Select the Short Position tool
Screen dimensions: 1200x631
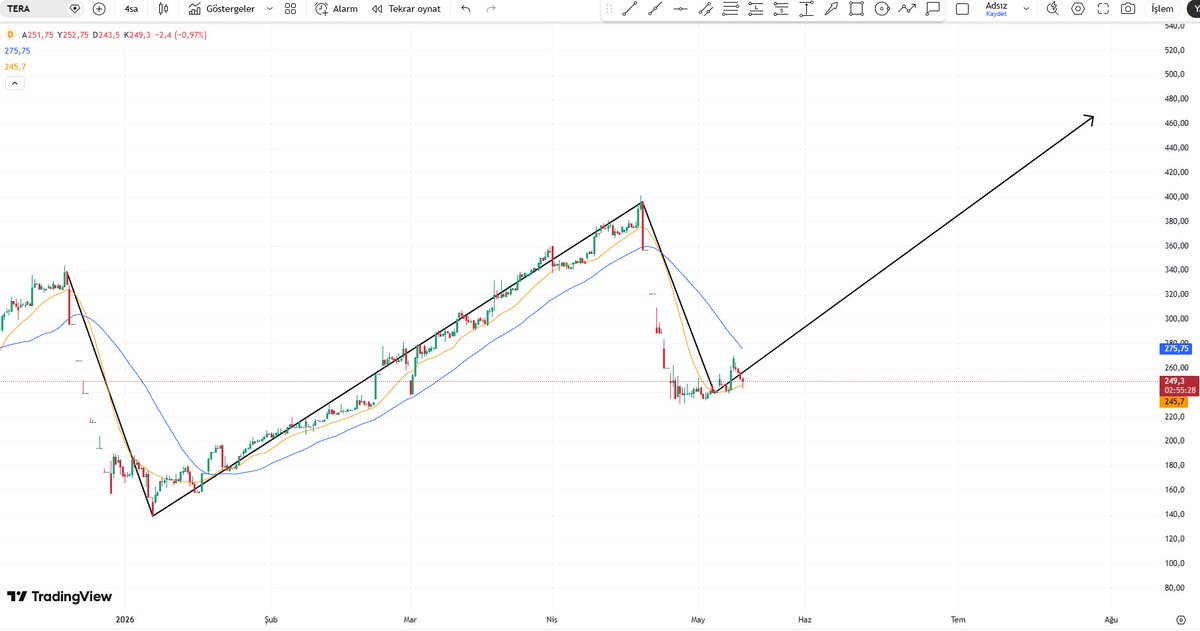tap(780, 9)
